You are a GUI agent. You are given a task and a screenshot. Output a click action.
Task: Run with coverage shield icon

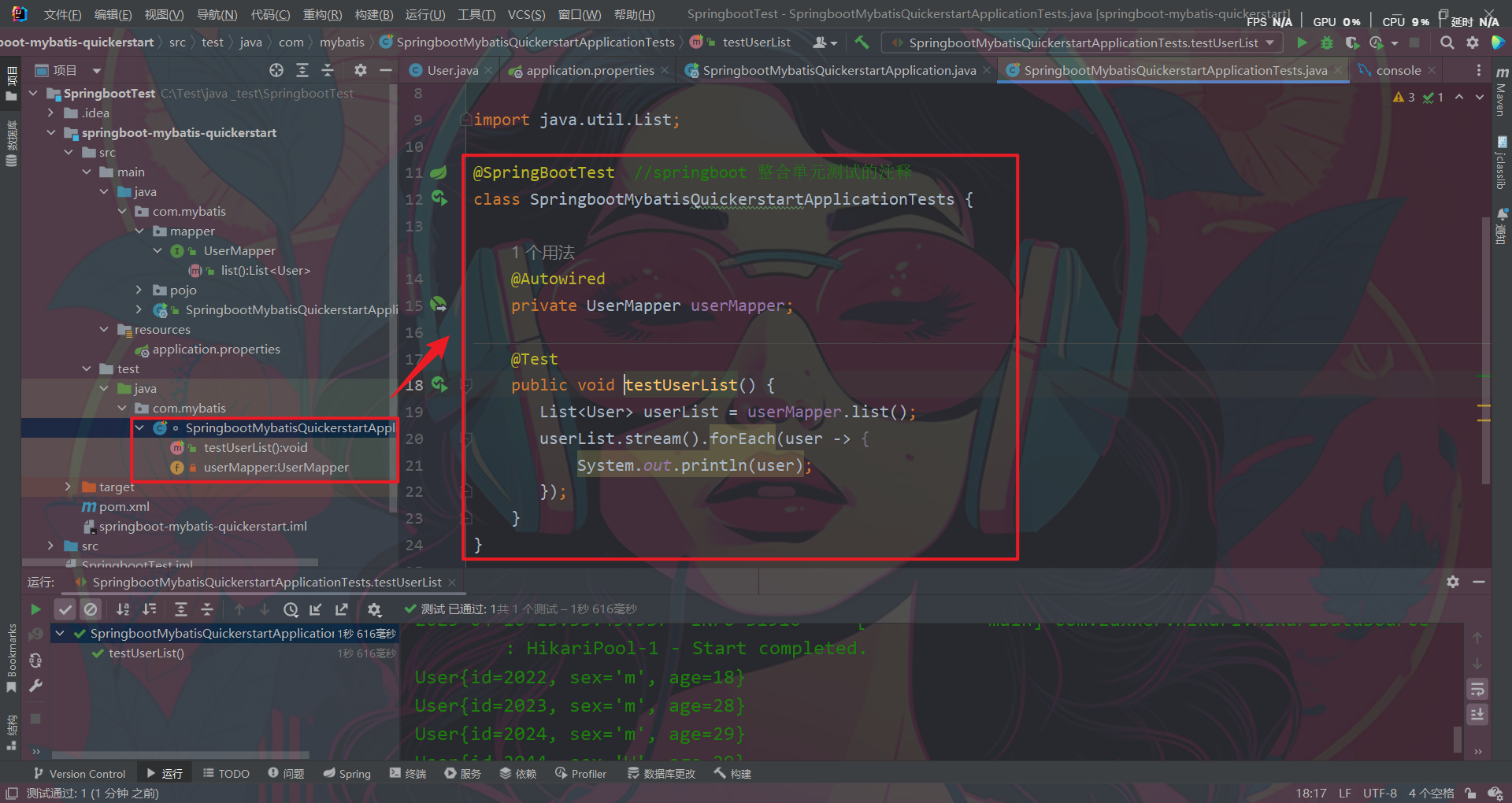(x=1351, y=43)
